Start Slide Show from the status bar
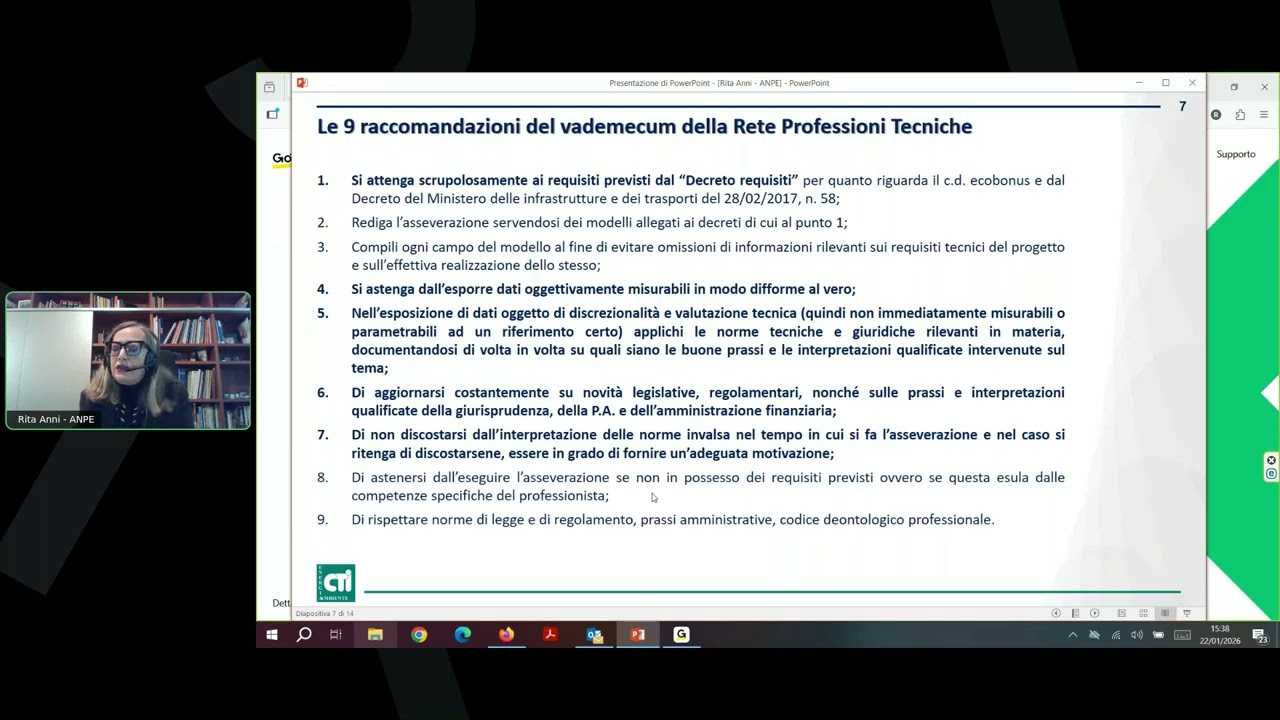 [1187, 613]
